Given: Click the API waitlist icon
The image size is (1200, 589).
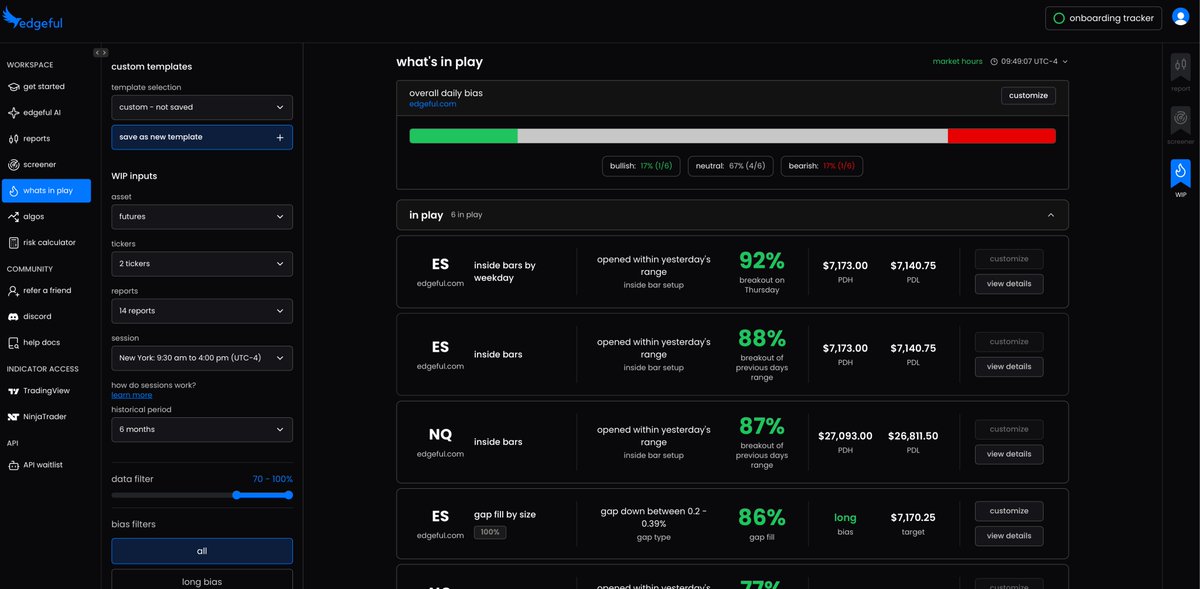Looking at the screenshot, I should click(x=14, y=465).
